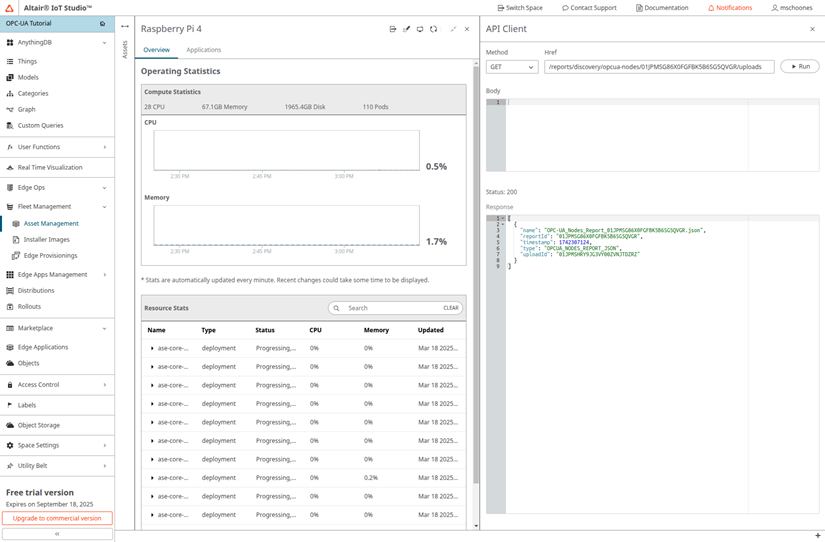Sort by the Name column header

pyautogui.click(x=156, y=330)
